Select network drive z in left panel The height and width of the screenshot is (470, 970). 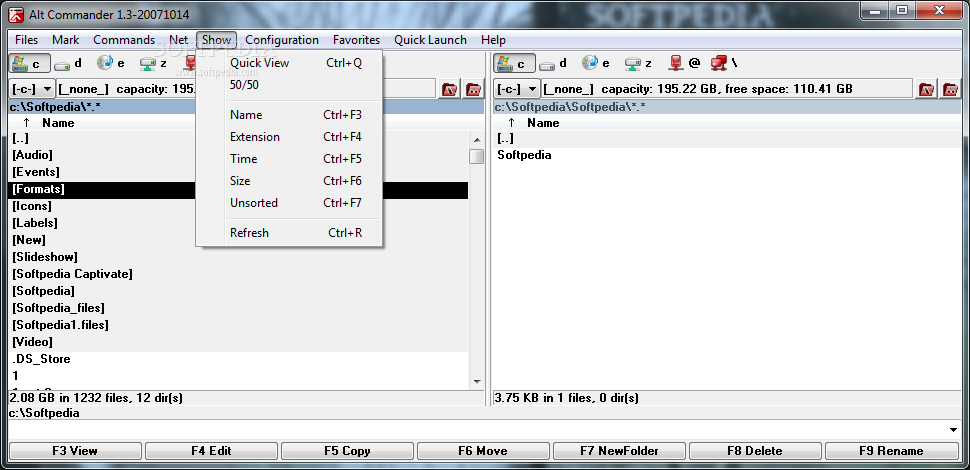tap(154, 63)
